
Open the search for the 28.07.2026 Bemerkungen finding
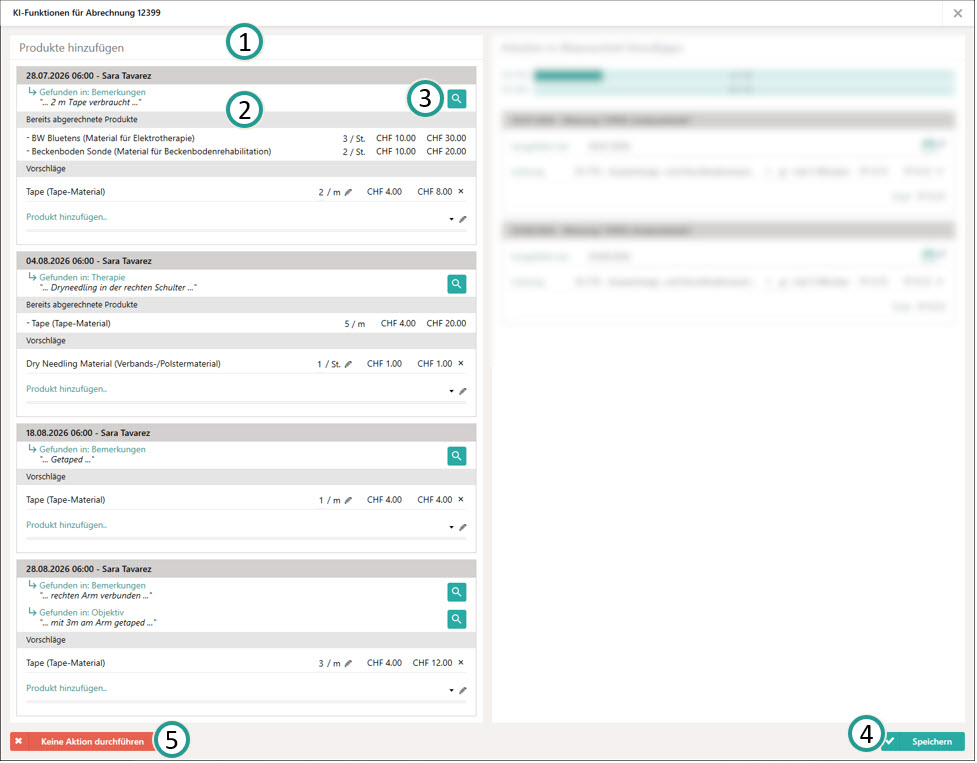click(457, 98)
